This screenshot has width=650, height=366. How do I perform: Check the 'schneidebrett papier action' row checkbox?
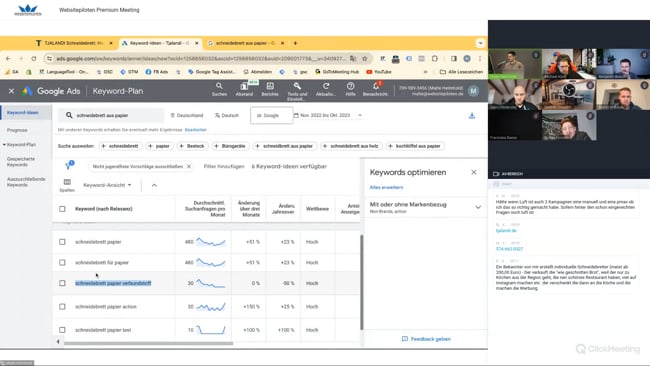click(62, 307)
